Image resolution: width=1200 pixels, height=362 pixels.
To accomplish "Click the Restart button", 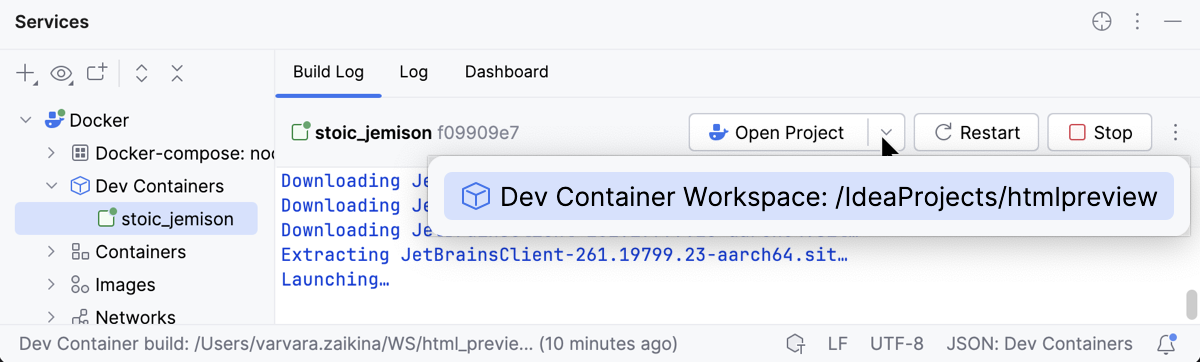I will coord(977,132).
